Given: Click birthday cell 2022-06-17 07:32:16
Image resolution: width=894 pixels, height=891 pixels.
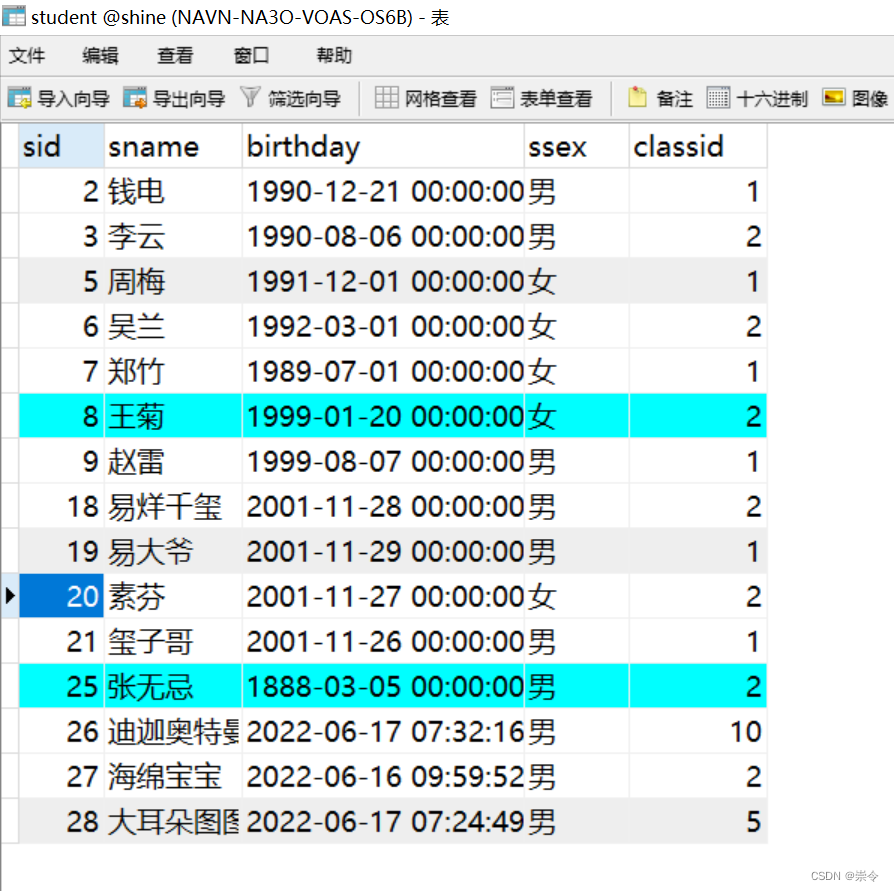Looking at the screenshot, I should [x=383, y=731].
